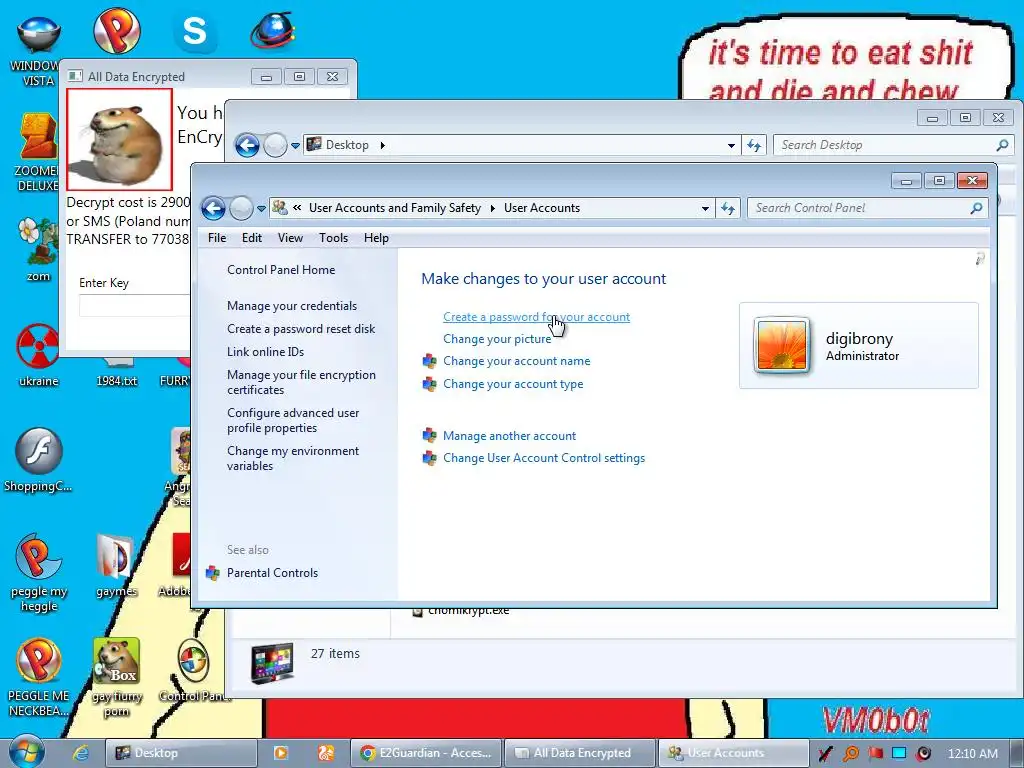Click the digibrony account flower picture
Screen dimensions: 1024x768
(782, 345)
